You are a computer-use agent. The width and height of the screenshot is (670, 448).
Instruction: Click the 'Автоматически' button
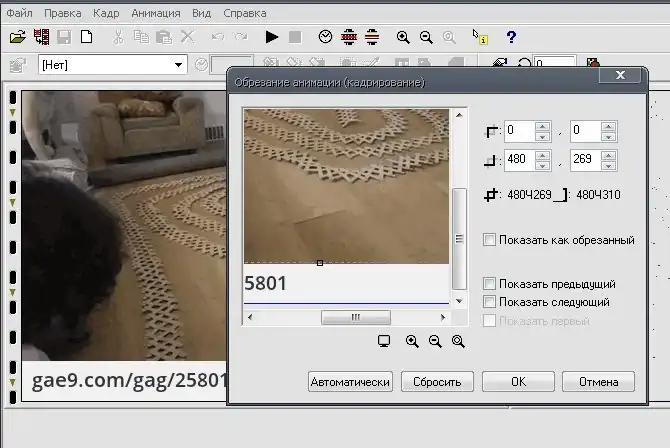tap(350, 382)
